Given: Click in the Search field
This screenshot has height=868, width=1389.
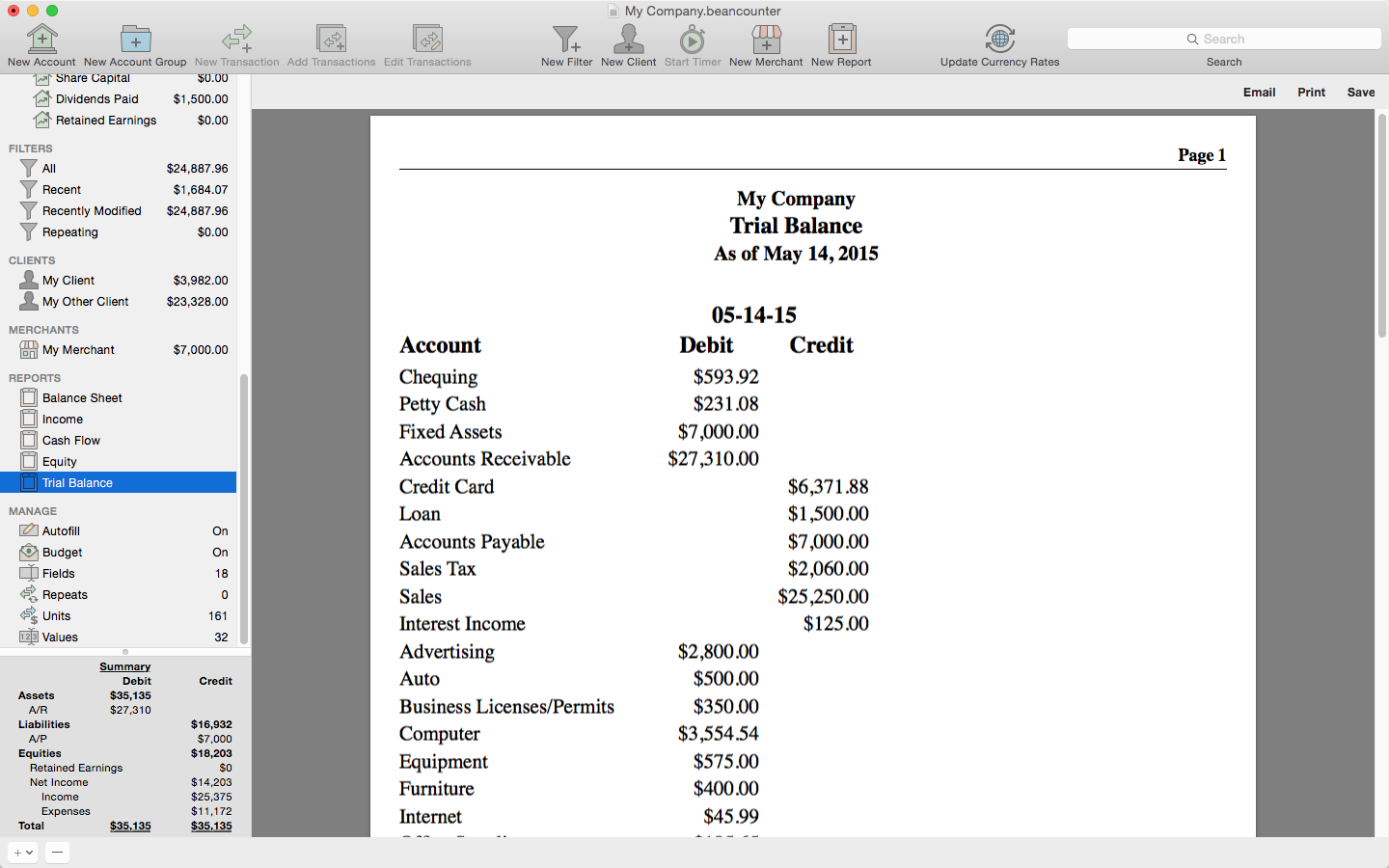Looking at the screenshot, I should [1224, 39].
